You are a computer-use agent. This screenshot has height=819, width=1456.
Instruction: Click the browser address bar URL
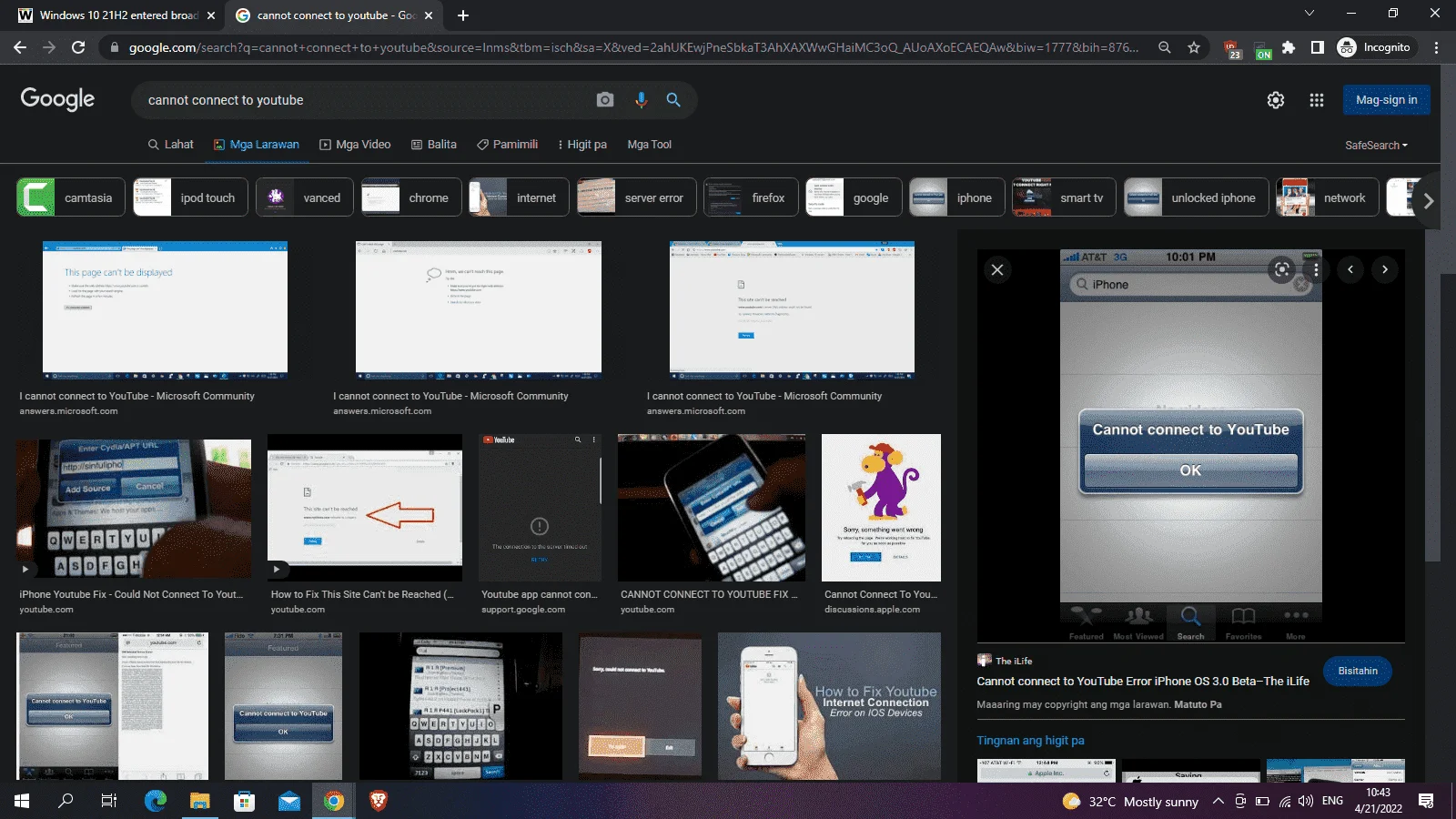point(633,47)
